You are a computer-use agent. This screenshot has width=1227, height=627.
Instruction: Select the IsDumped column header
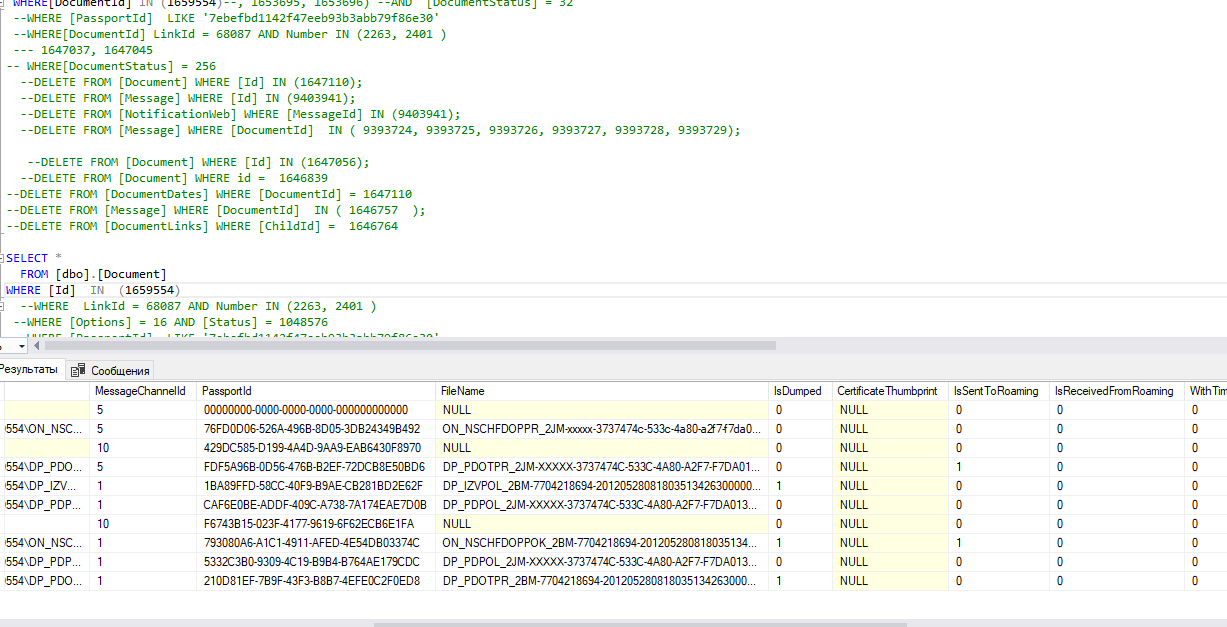tap(801, 391)
